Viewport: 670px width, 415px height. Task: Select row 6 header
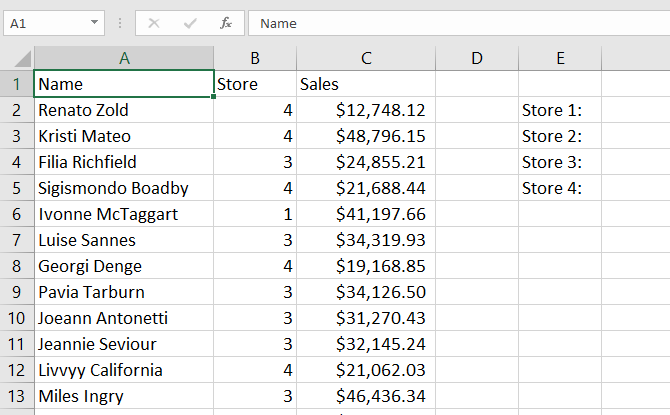[17, 214]
